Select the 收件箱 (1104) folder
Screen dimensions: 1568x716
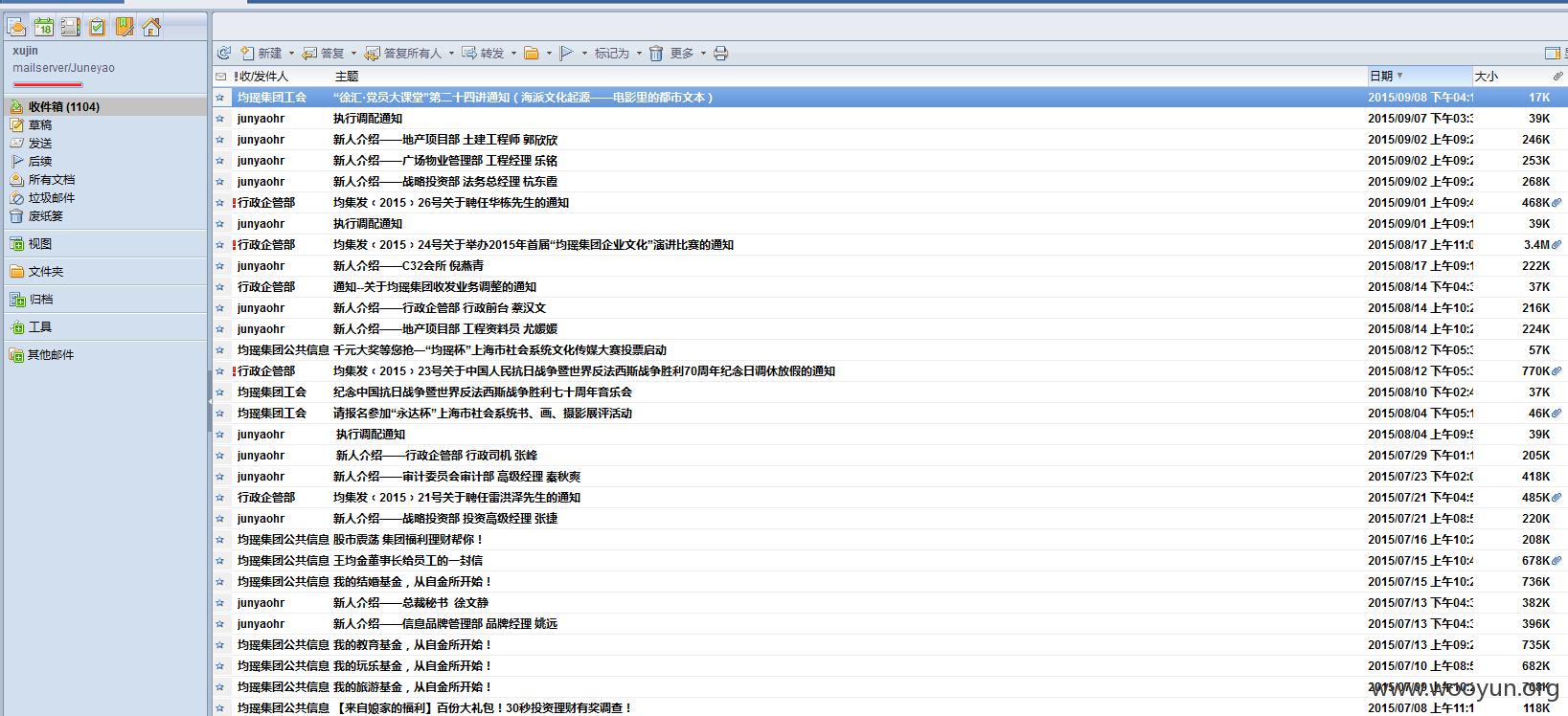[x=104, y=107]
